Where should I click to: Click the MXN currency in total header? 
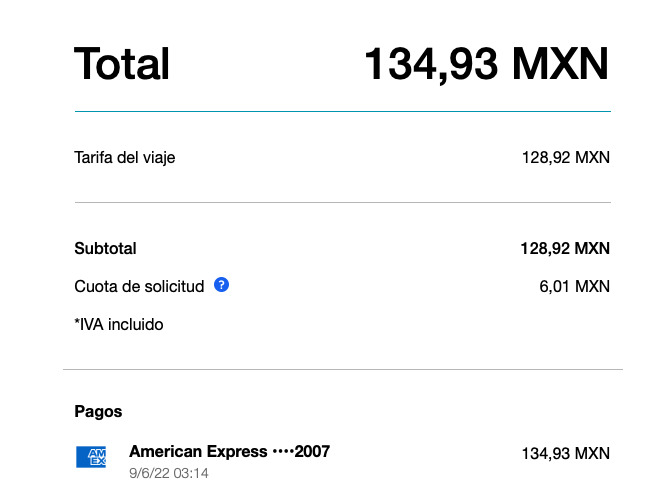(560, 63)
